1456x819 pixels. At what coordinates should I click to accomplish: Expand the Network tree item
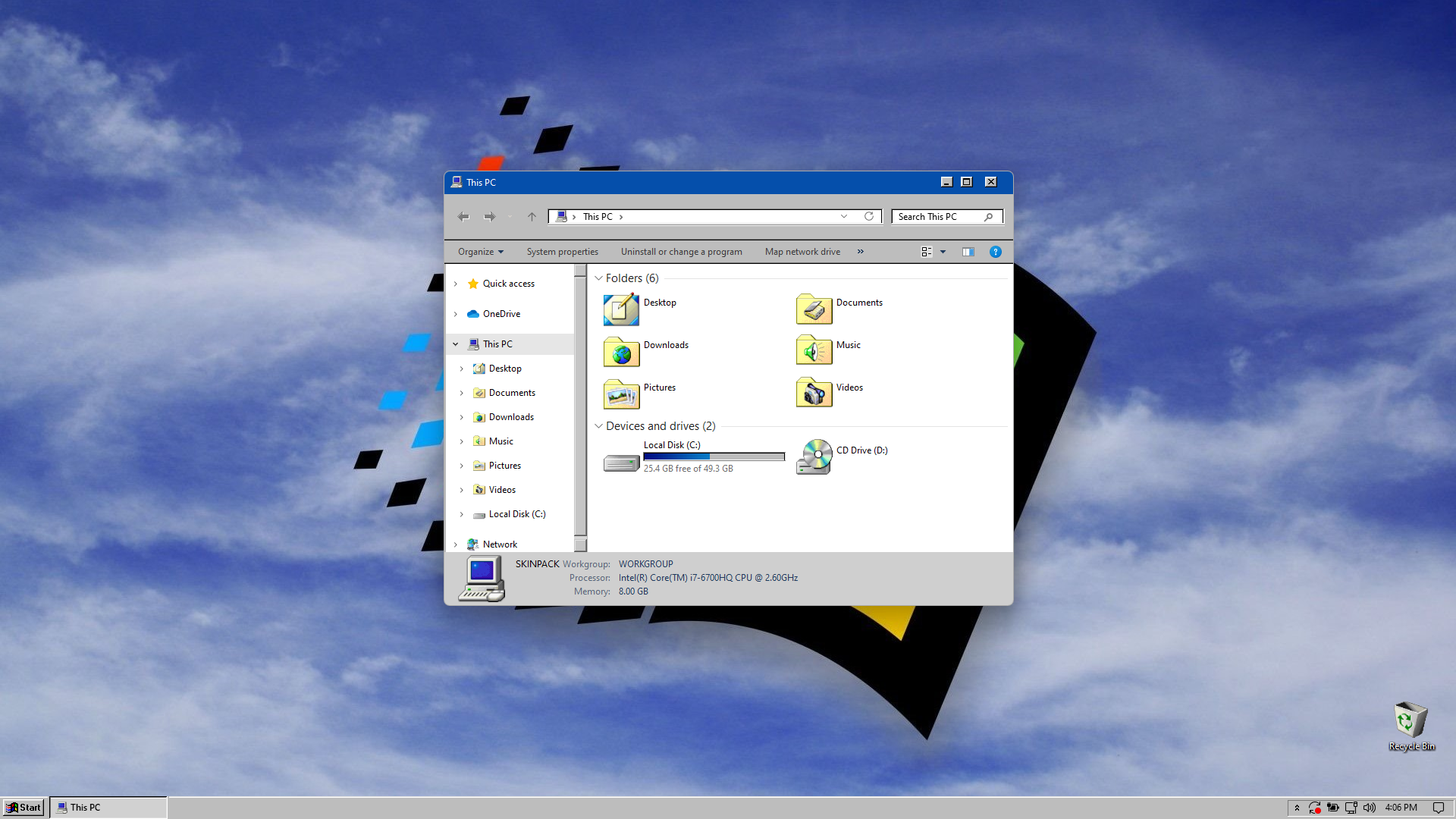(456, 543)
